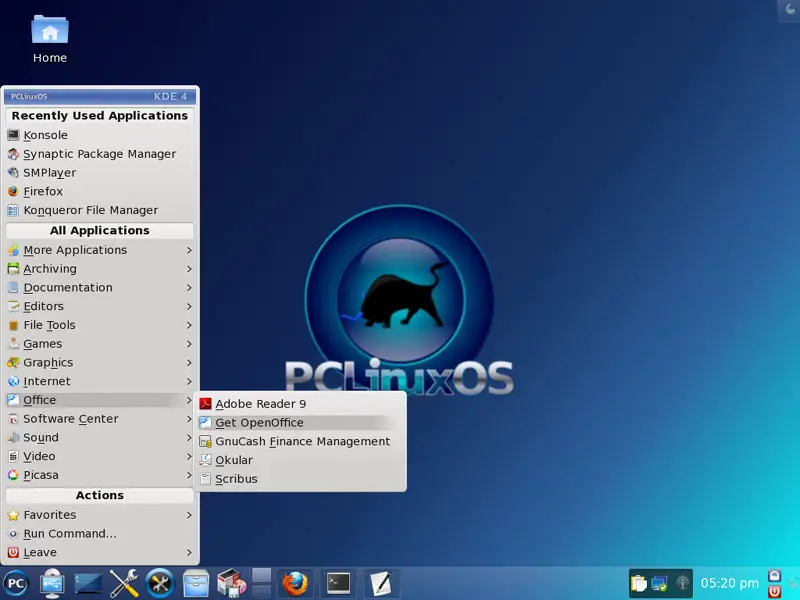Screen dimensions: 800x600
Task: Expand the Editors submenu arrow
Action: [189, 307]
